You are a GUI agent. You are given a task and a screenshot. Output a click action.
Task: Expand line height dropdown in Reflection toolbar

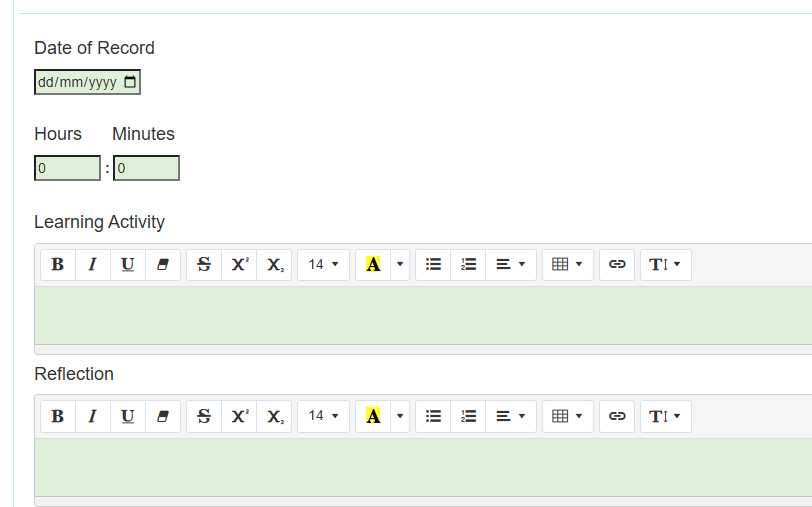coord(665,416)
